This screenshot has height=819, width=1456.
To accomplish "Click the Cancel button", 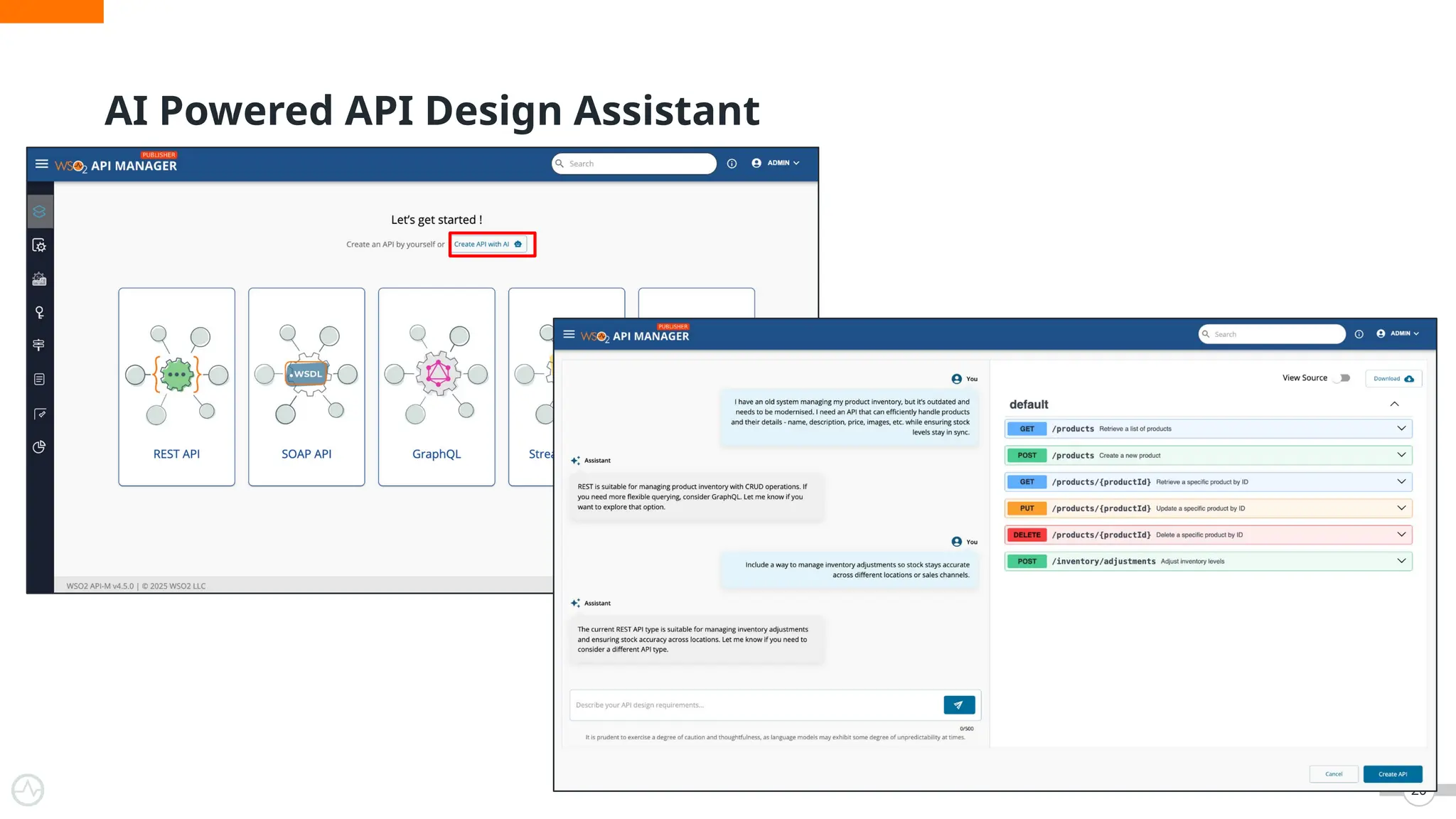I will tap(1334, 774).
